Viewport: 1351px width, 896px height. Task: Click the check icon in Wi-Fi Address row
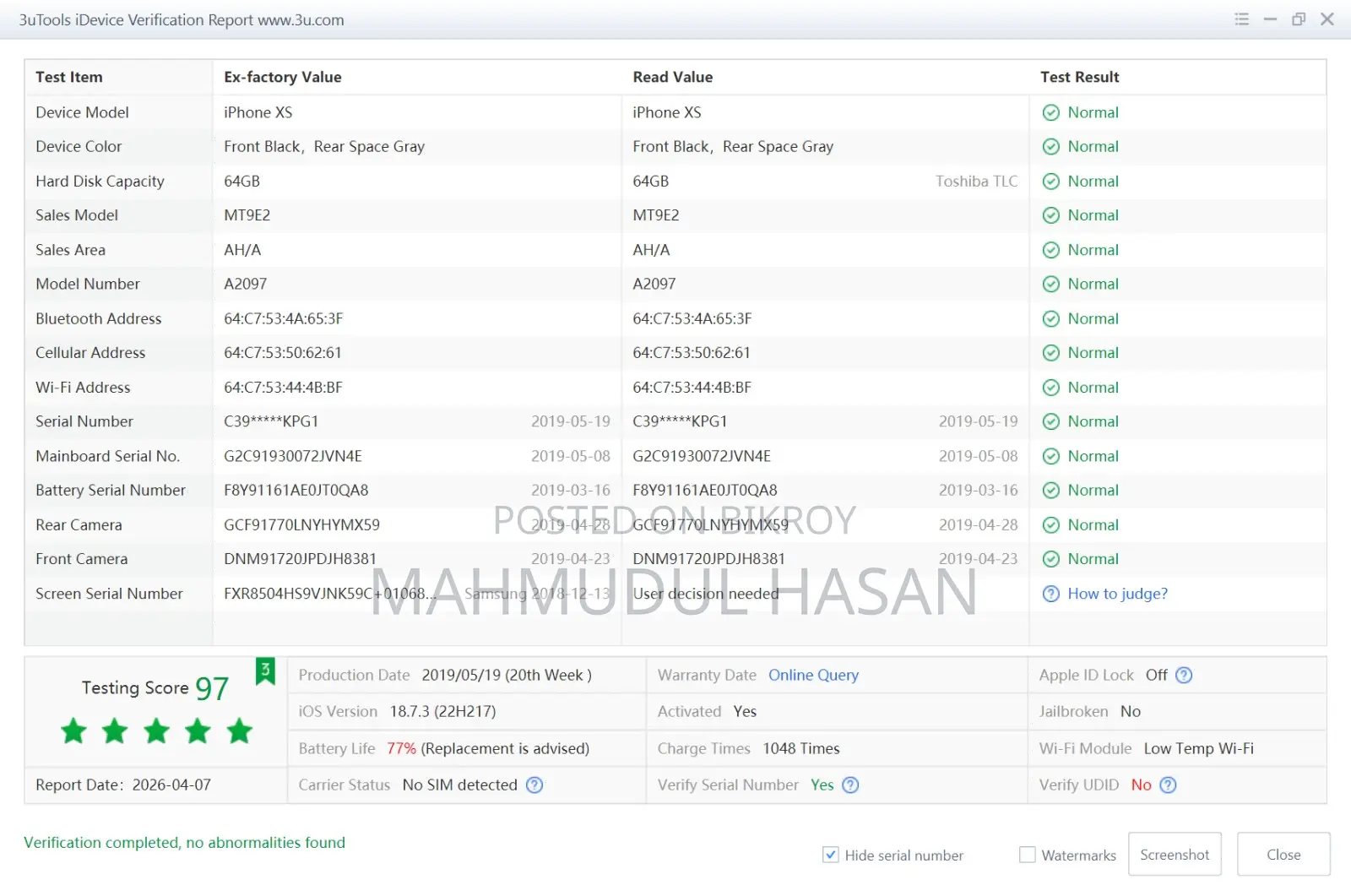(1050, 388)
